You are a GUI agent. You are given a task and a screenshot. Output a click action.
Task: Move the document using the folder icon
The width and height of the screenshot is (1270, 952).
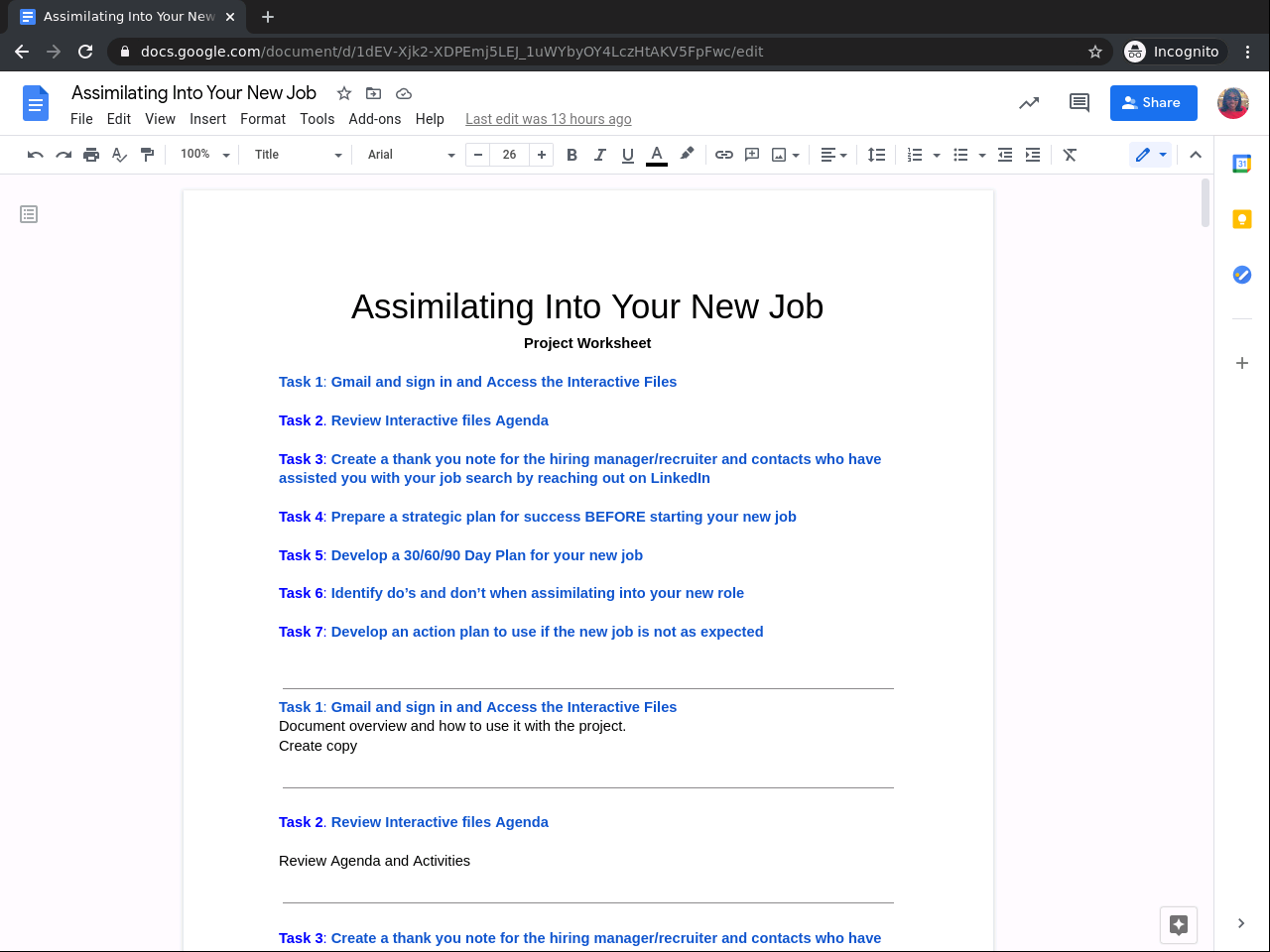(373, 93)
